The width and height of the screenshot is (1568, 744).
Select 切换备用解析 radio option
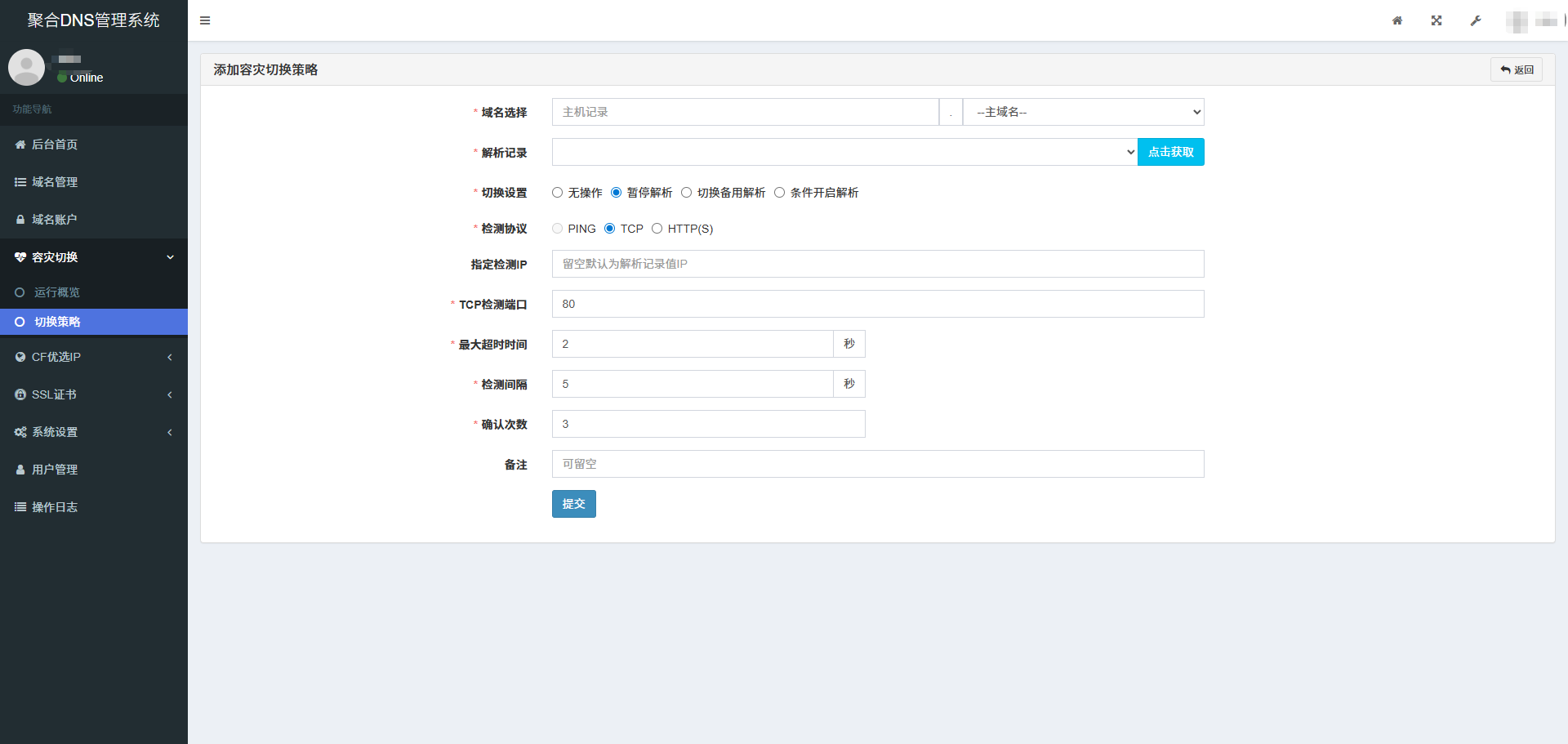(687, 193)
